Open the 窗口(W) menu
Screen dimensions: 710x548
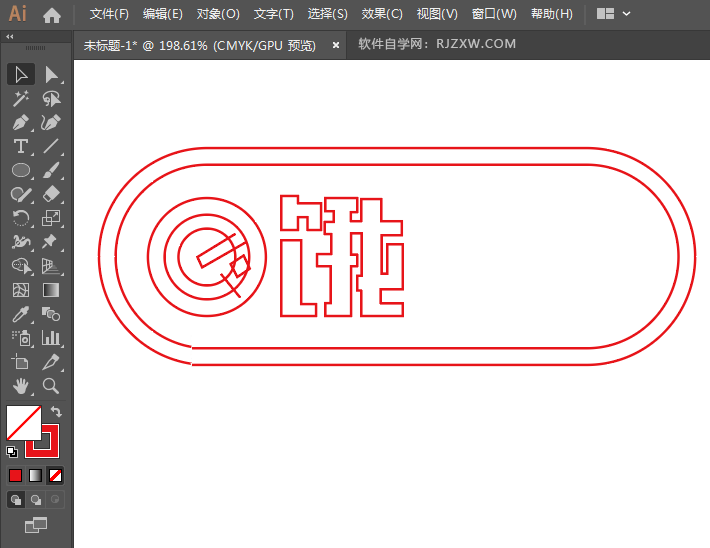[494, 14]
